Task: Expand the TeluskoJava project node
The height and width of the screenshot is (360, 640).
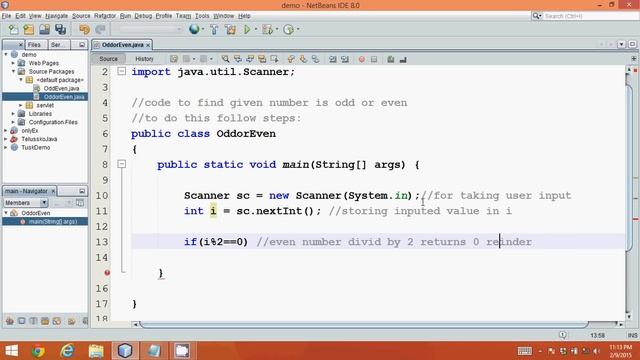Action: pos(6,139)
